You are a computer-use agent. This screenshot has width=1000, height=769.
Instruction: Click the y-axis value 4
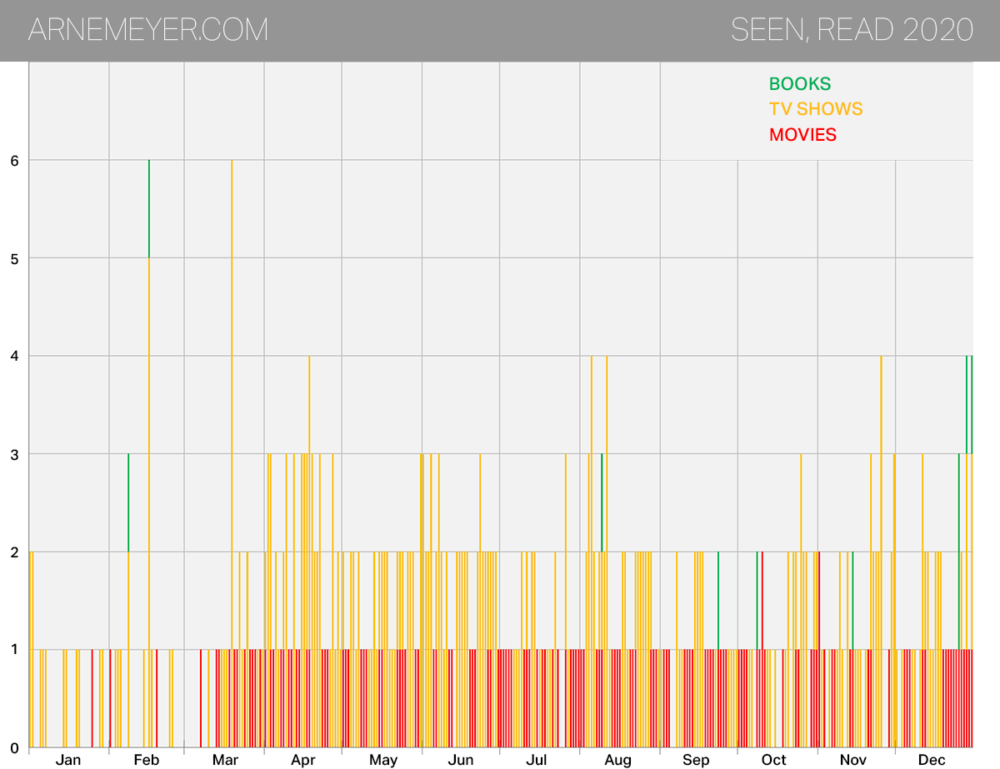pyautogui.click(x=15, y=356)
